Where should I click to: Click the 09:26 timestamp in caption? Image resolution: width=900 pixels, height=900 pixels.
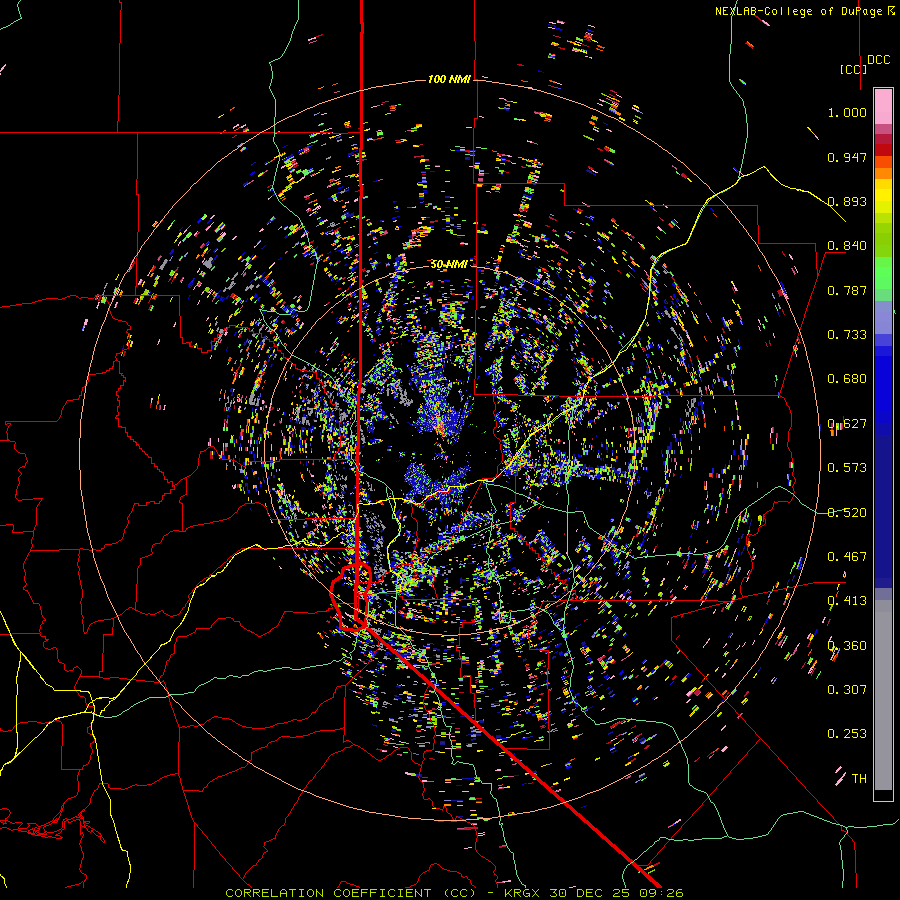[x=660, y=893]
